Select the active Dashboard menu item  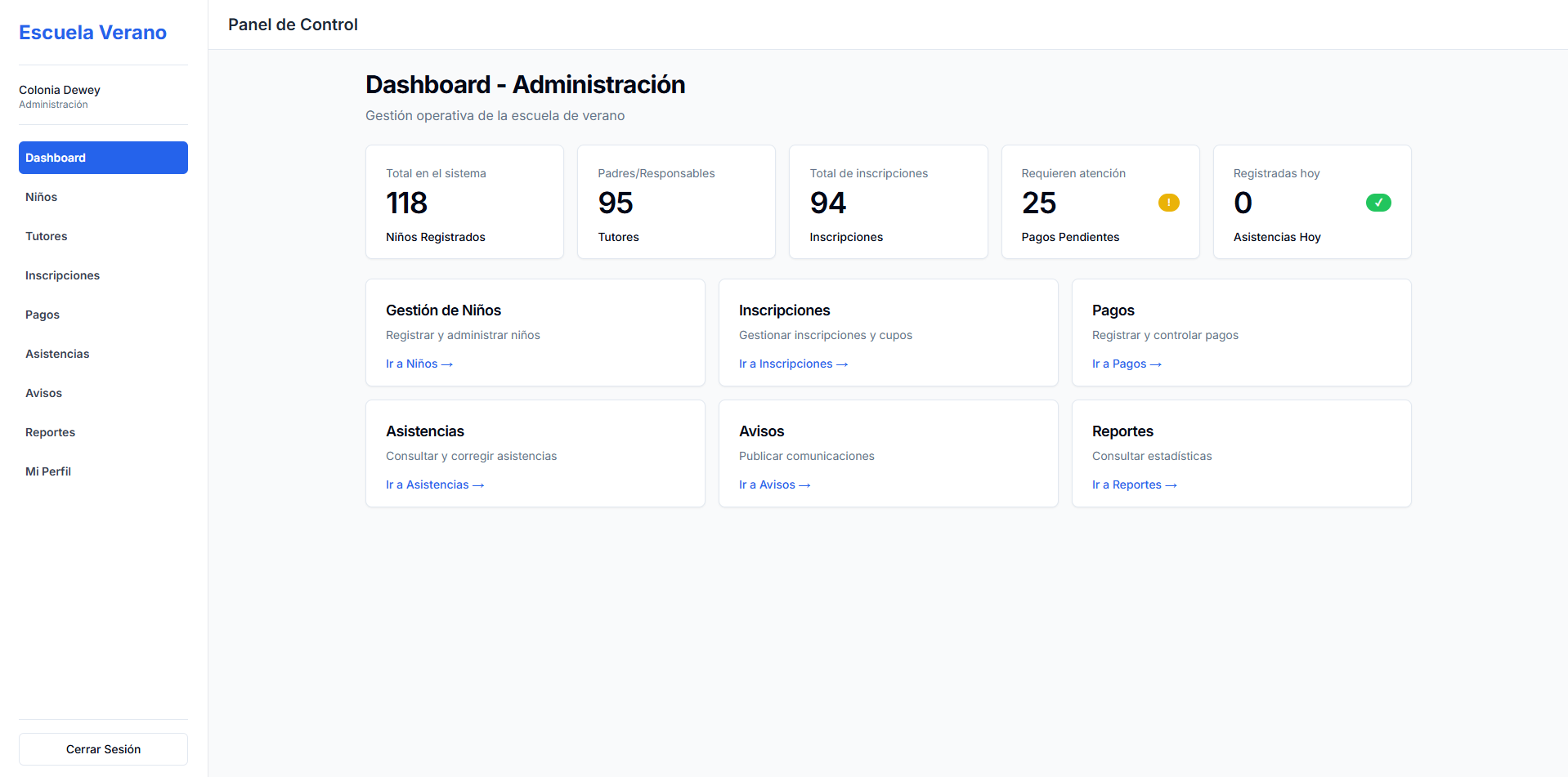(103, 158)
